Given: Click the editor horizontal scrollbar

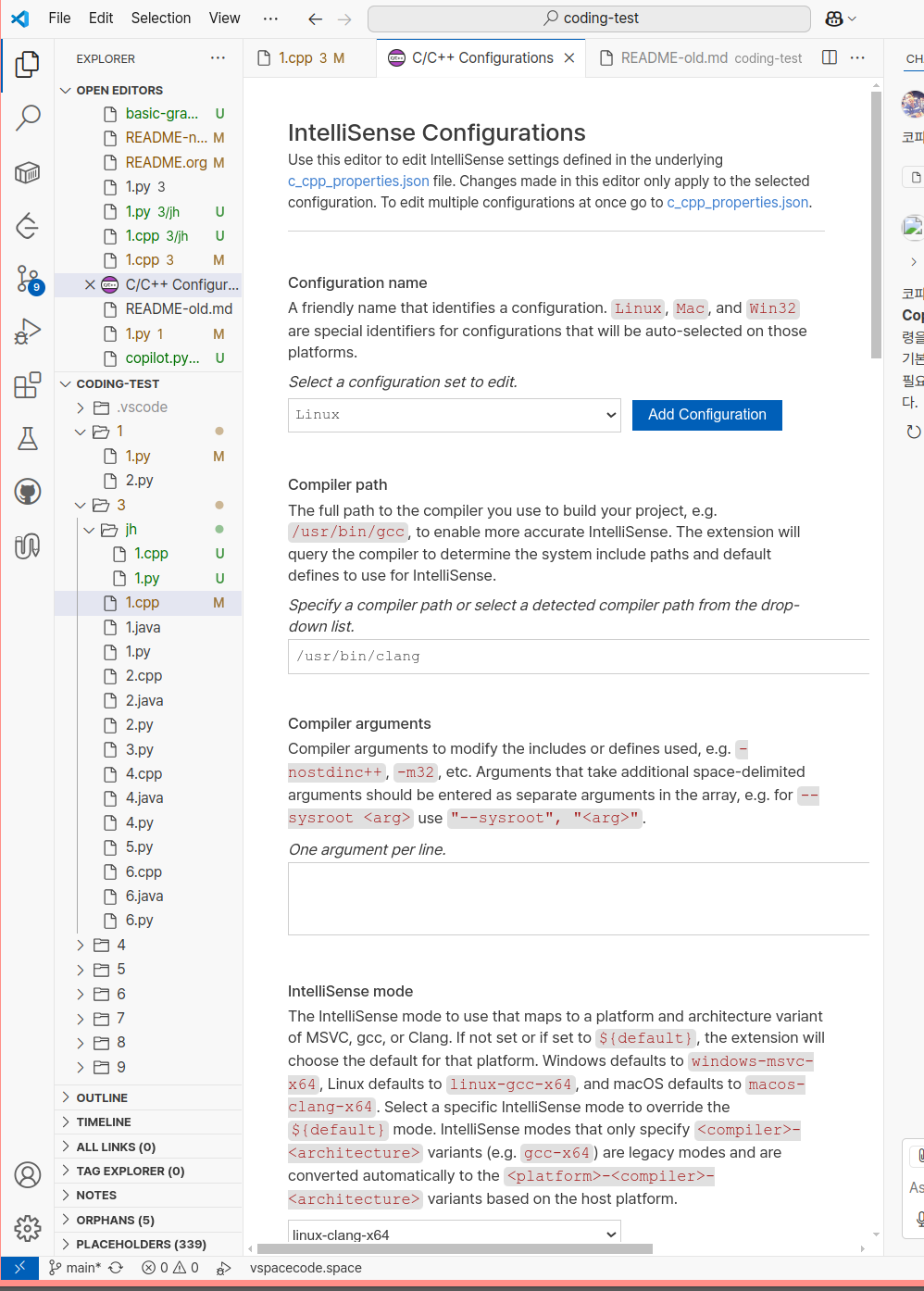Looking at the screenshot, I should tap(456, 1248).
